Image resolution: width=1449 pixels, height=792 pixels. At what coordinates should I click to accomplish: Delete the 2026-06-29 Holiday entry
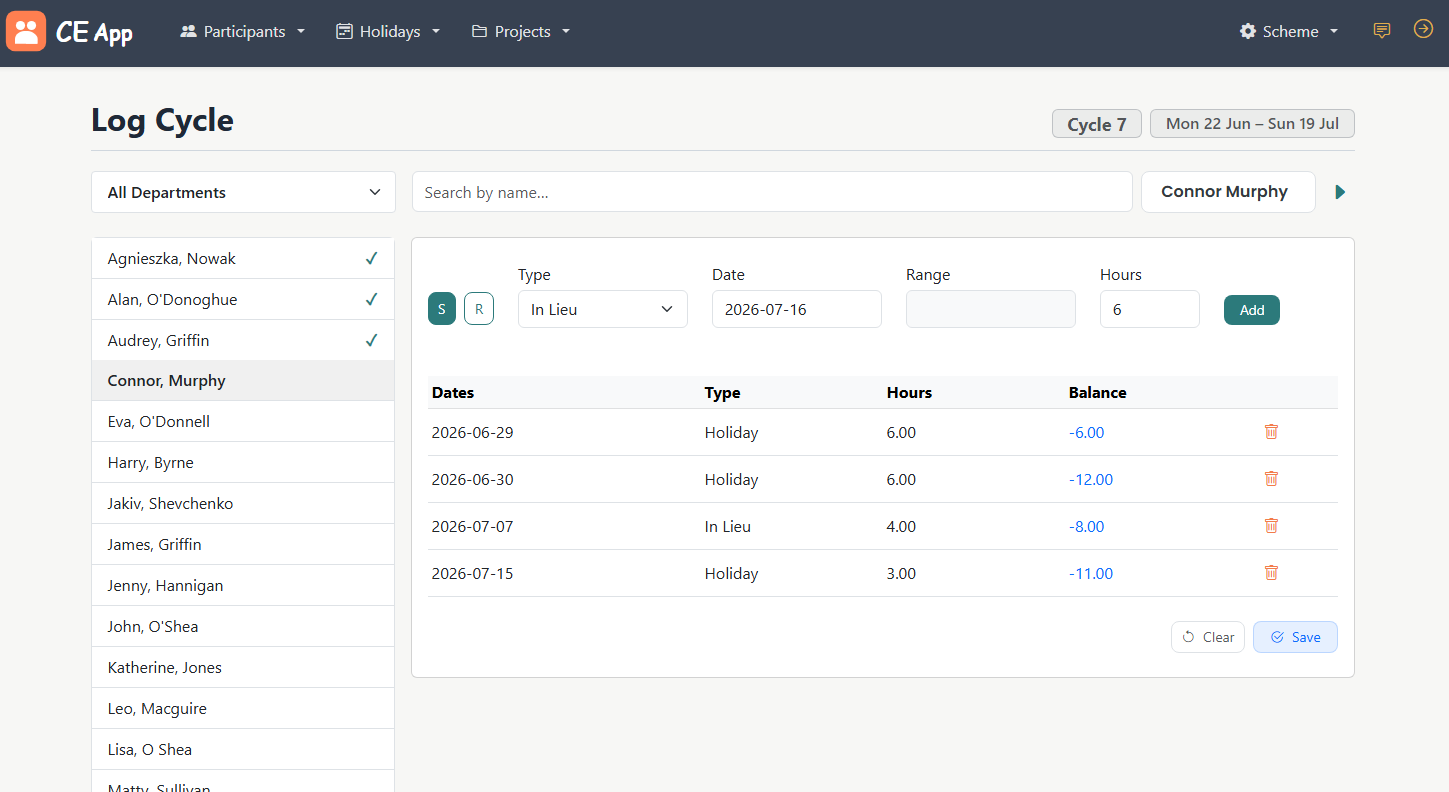point(1271,432)
